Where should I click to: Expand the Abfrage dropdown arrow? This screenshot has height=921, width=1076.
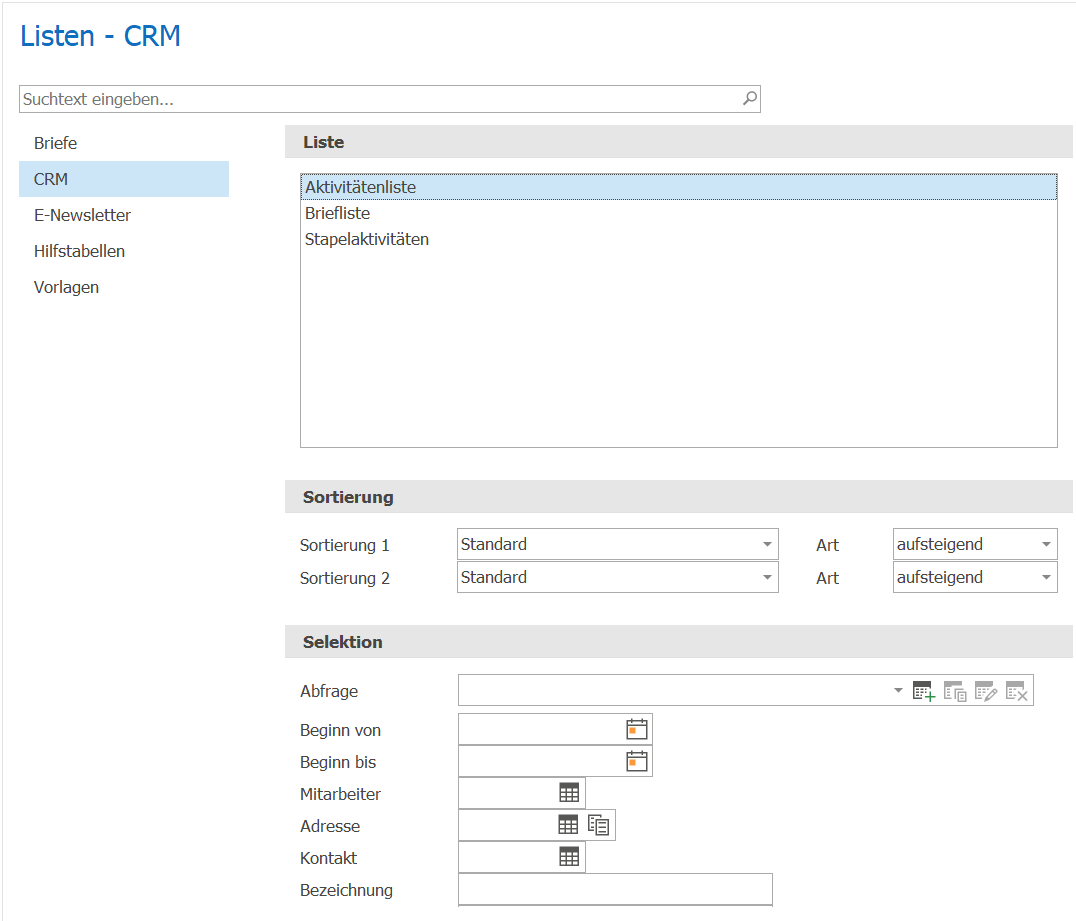898,690
